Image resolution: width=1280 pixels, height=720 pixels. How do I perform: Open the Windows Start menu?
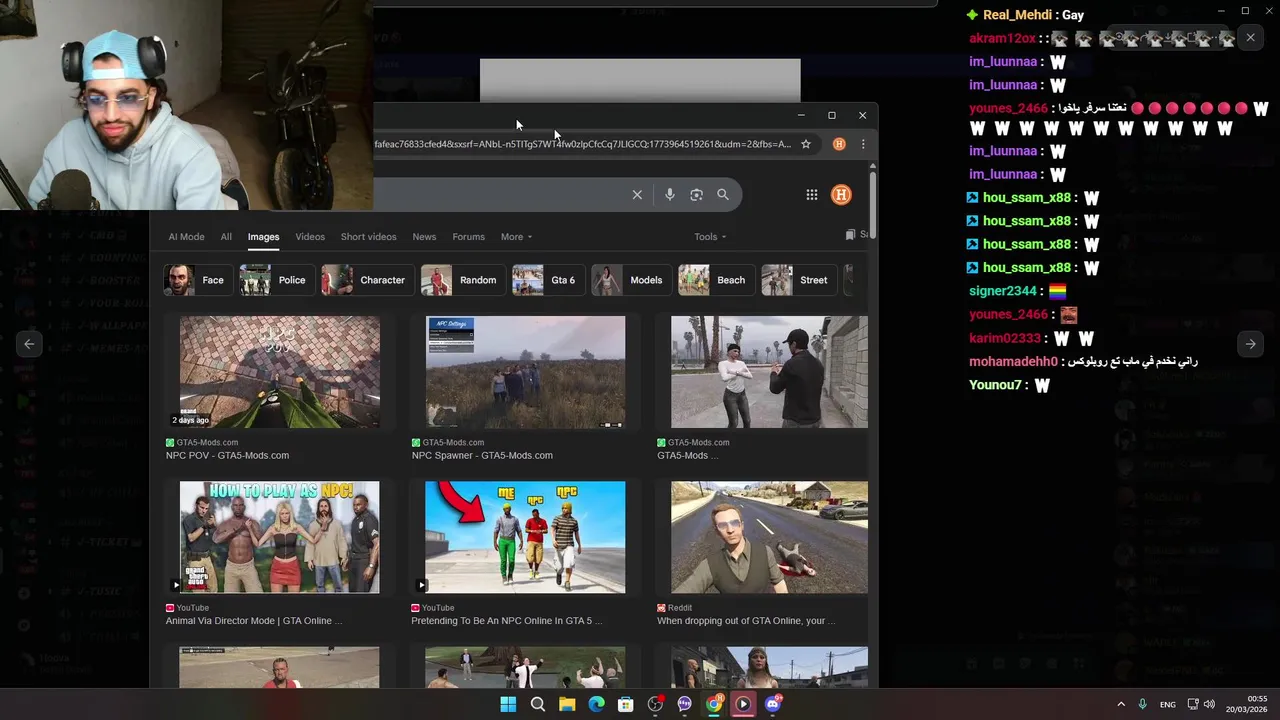tap(508, 704)
